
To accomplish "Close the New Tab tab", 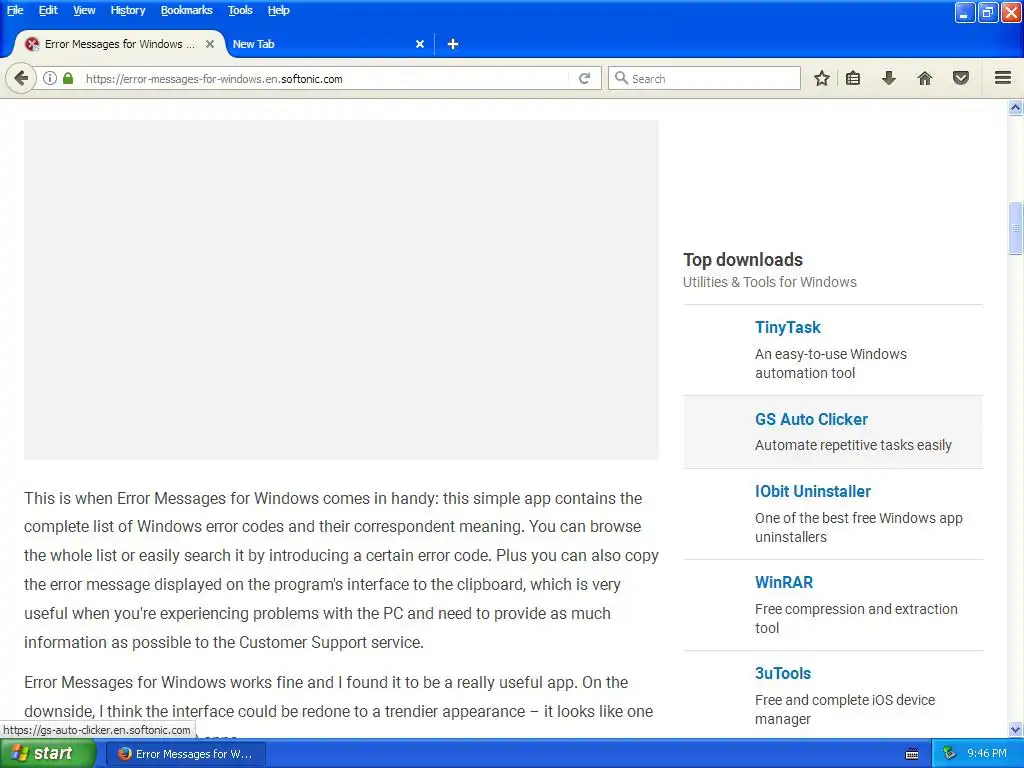I will 420,44.
